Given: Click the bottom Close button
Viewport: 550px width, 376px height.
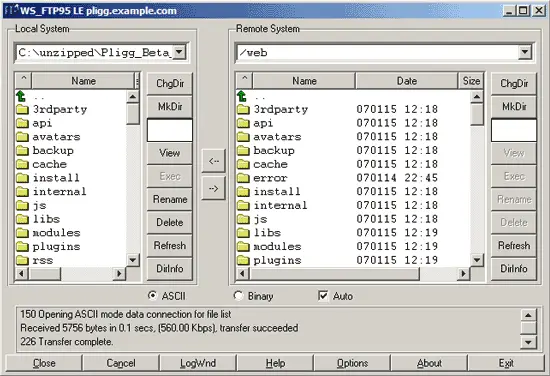Looking at the screenshot, I should click(44, 363).
